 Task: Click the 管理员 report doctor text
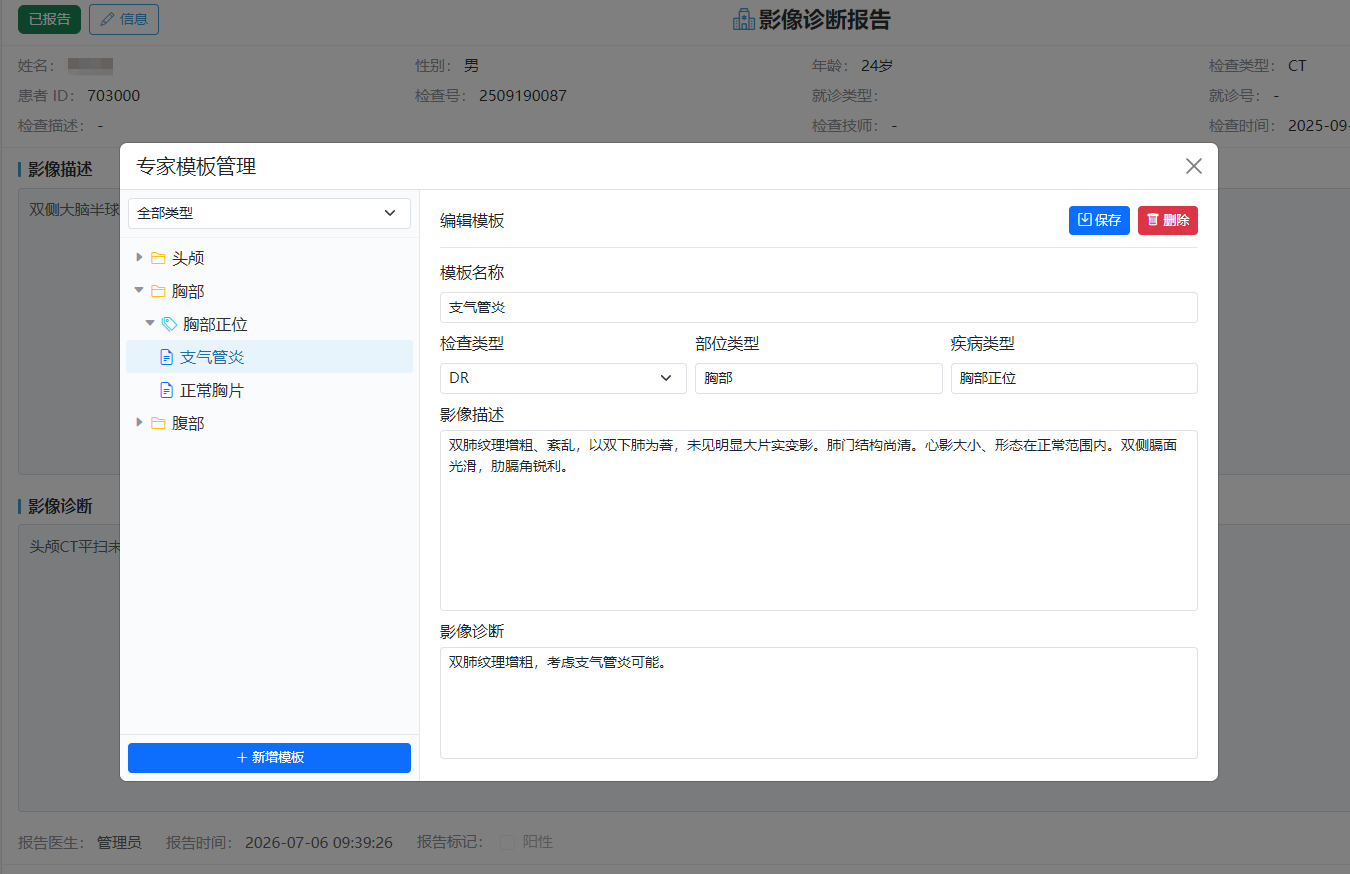(x=119, y=842)
